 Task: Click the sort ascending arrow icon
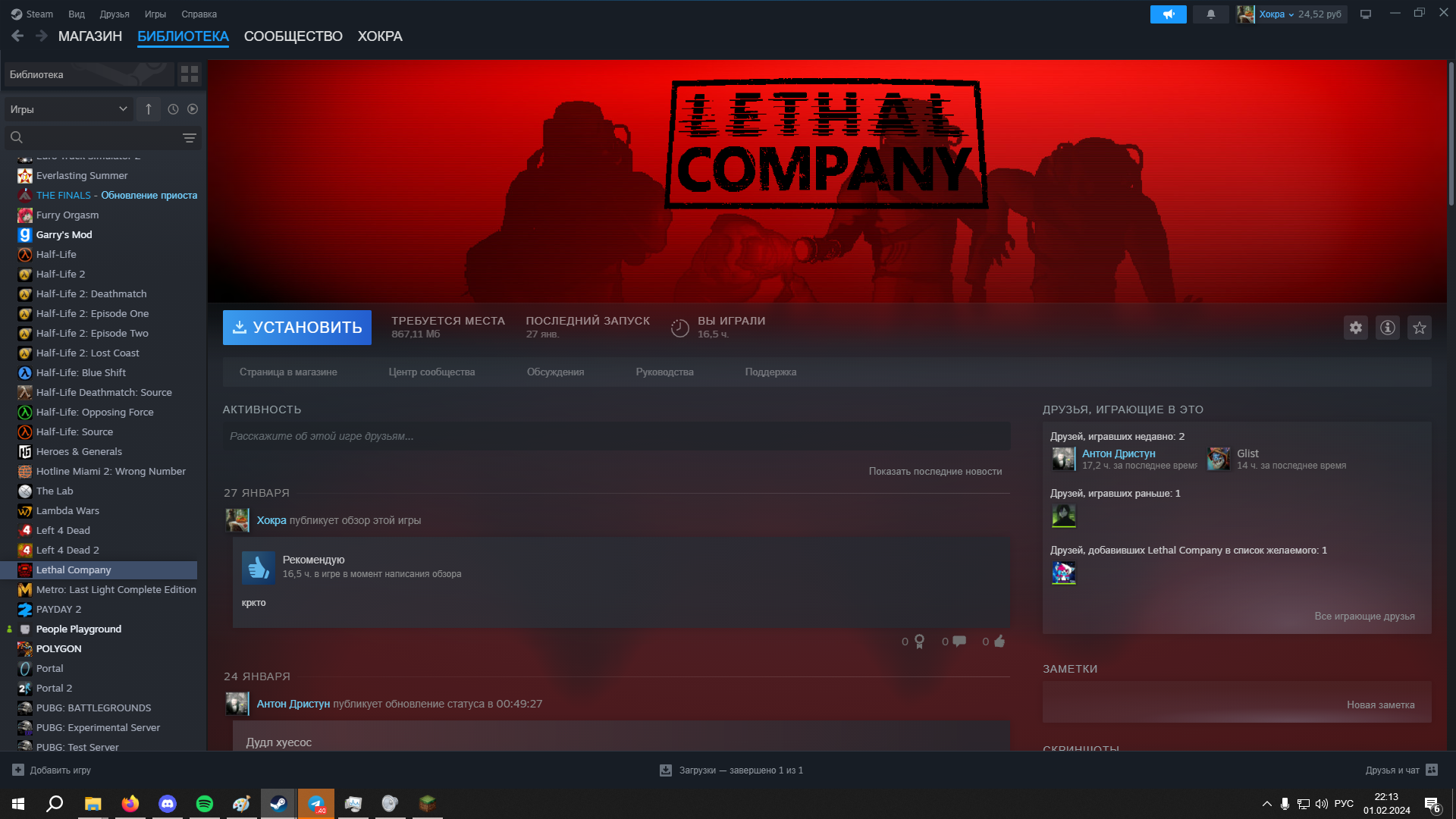point(149,109)
